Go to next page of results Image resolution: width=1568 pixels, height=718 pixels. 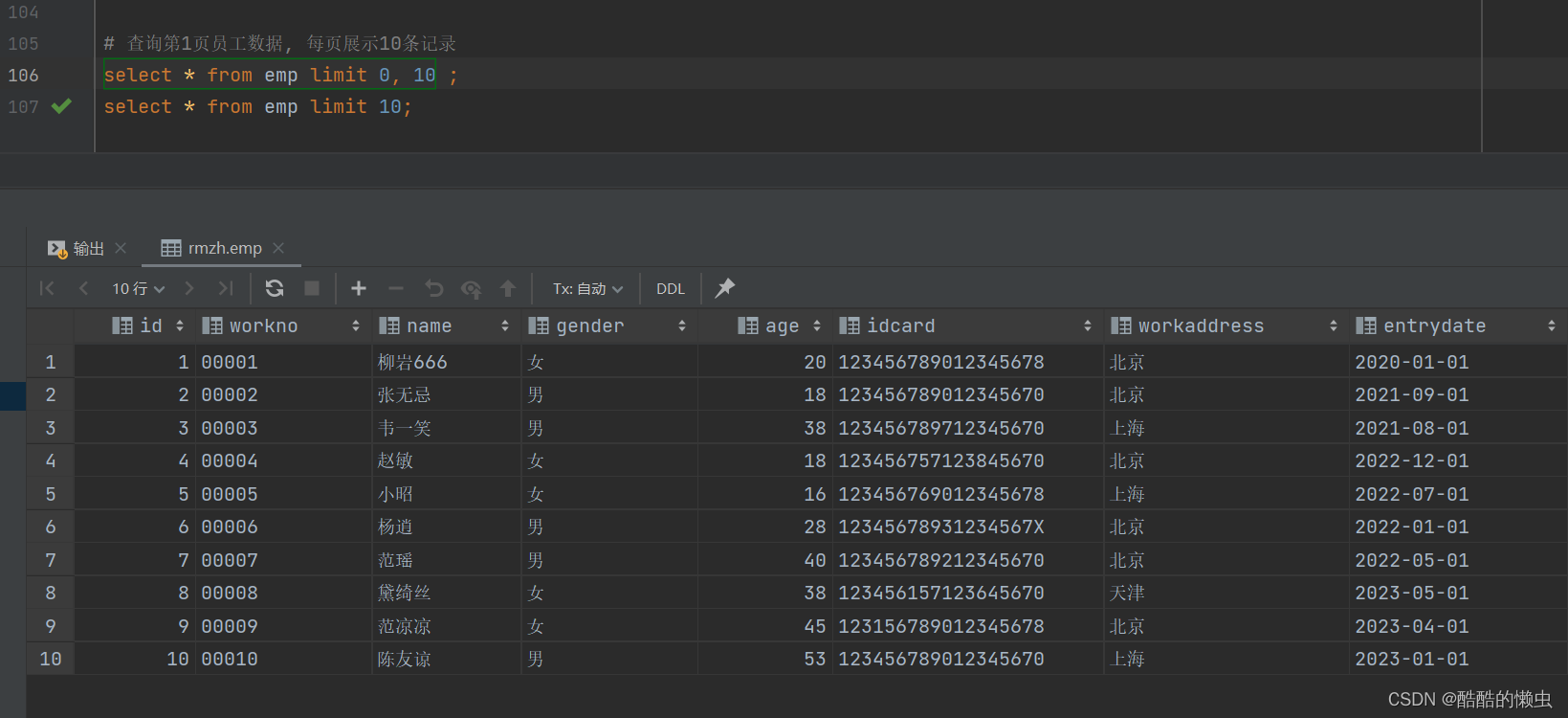pos(188,288)
